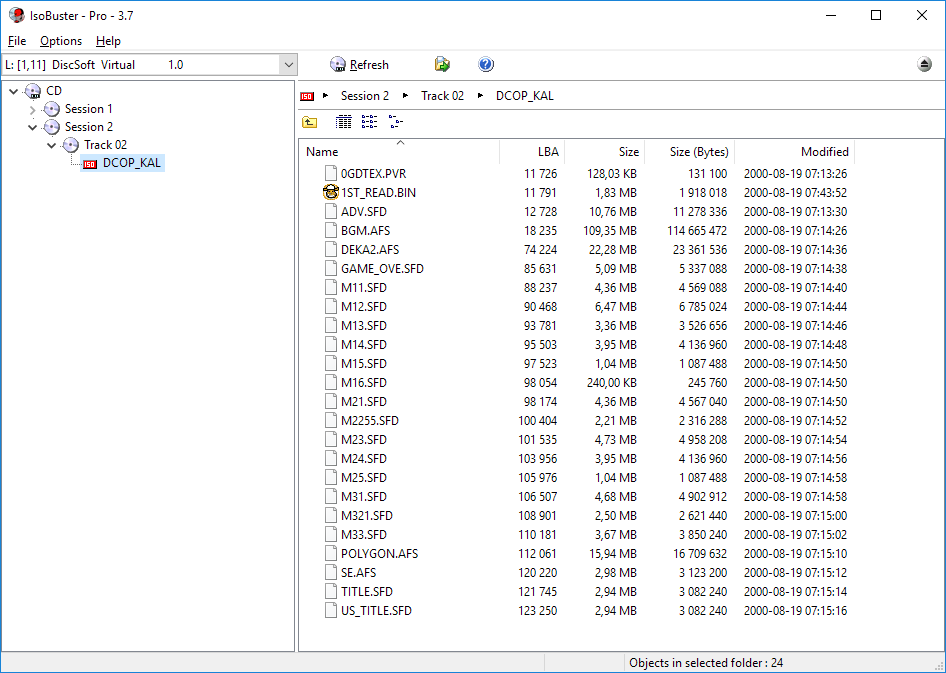The width and height of the screenshot is (946, 673).
Task: Click the 'Objects in selected folder : 24' status text
Action: (x=706, y=663)
